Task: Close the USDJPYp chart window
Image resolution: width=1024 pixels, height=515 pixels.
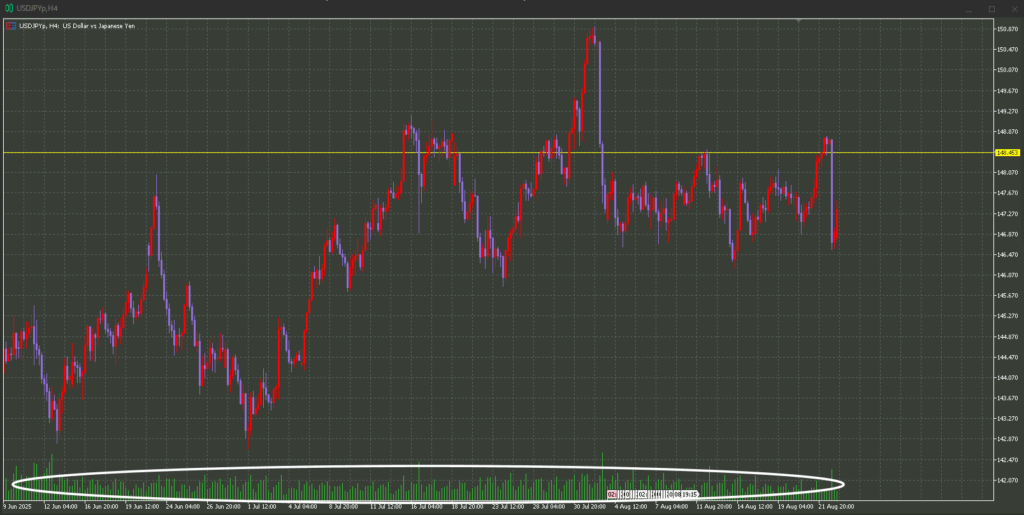Action: point(1012,8)
